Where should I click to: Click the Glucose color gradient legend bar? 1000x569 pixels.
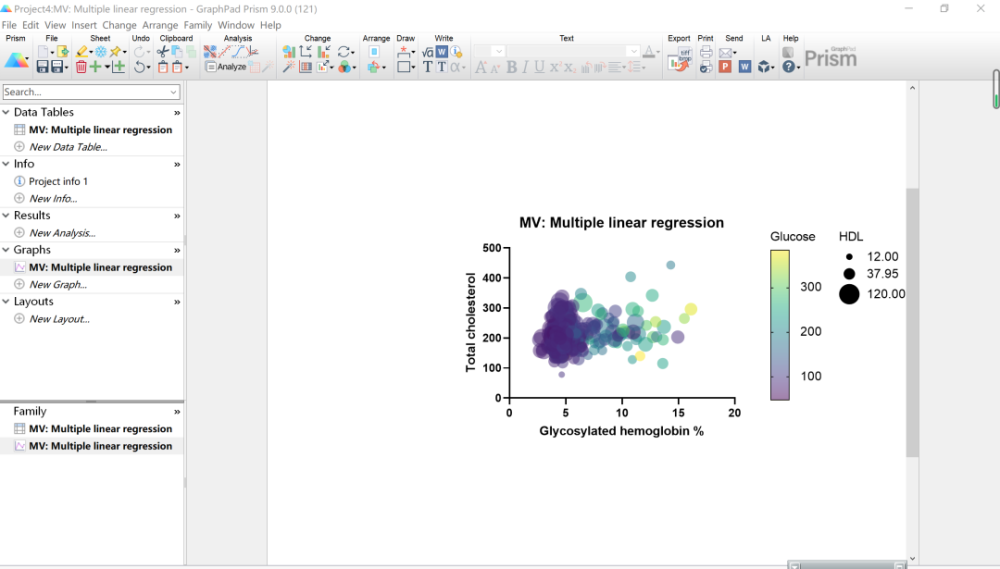(779, 325)
